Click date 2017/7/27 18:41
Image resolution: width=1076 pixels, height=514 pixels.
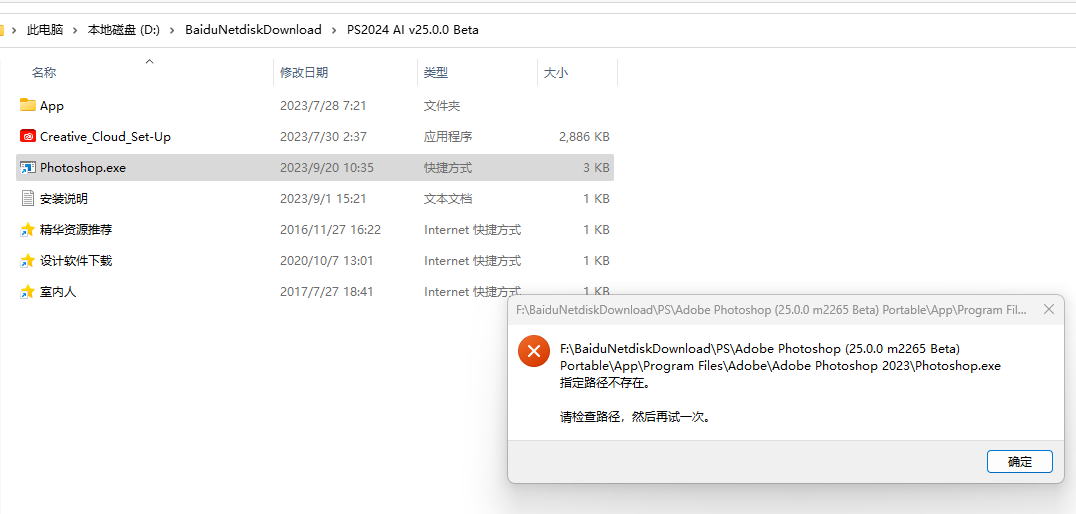[327, 292]
